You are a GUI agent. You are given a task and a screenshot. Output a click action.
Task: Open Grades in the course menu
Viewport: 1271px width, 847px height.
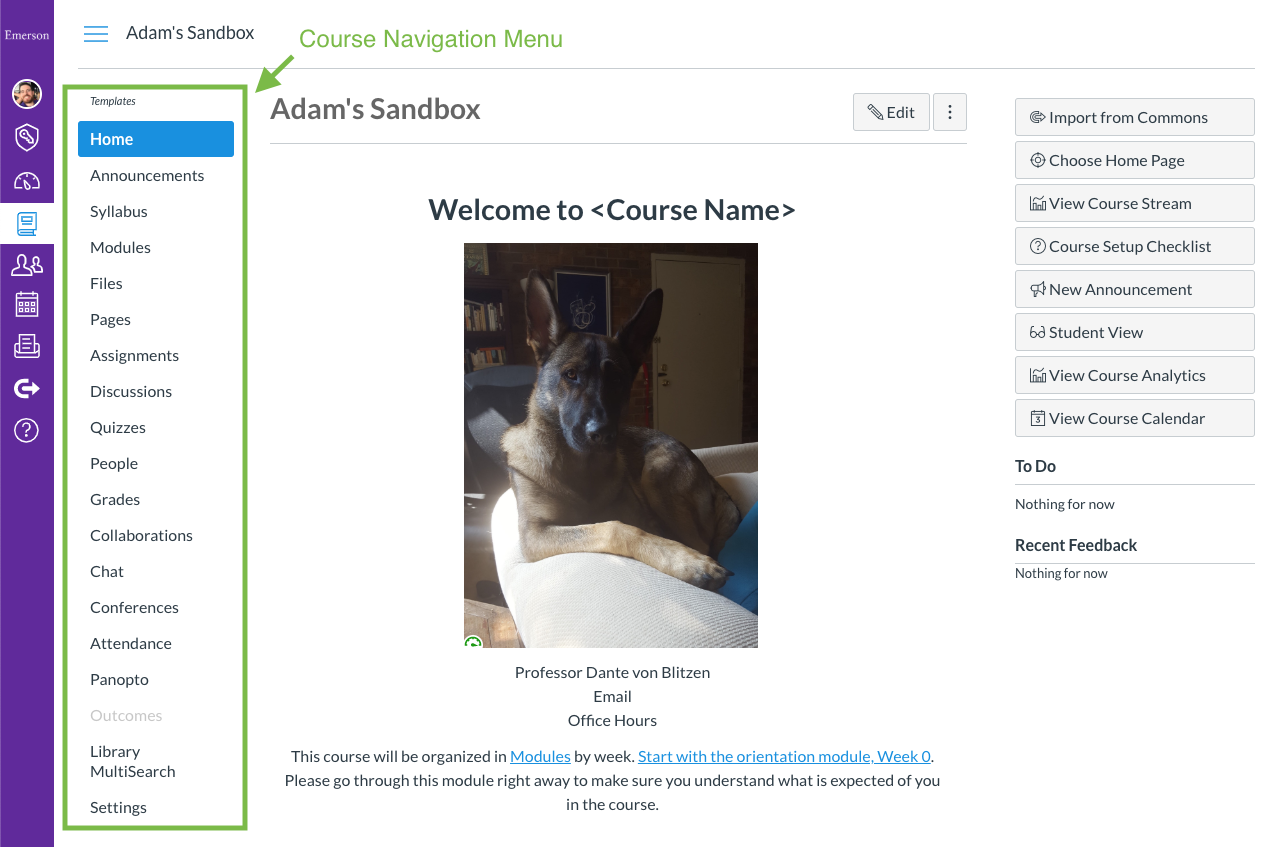click(115, 499)
